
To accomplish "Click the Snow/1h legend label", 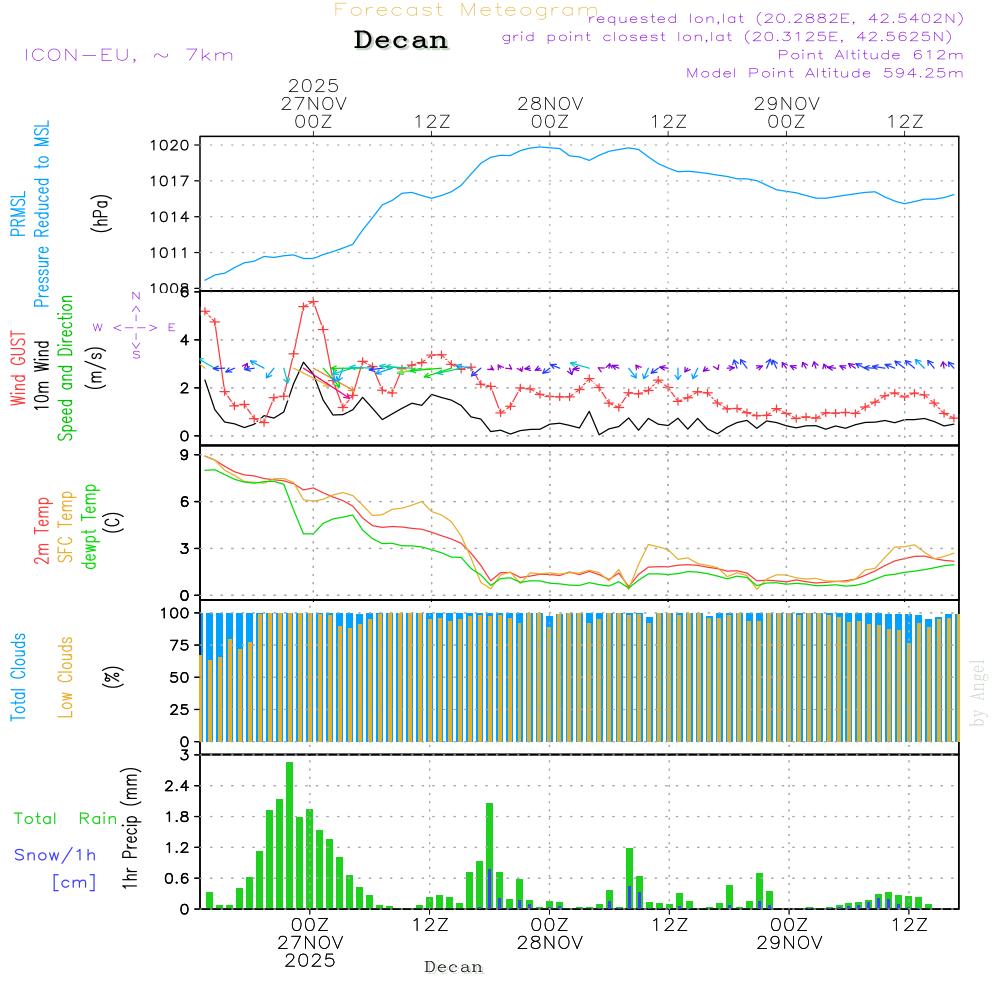I will pyautogui.click(x=55, y=855).
